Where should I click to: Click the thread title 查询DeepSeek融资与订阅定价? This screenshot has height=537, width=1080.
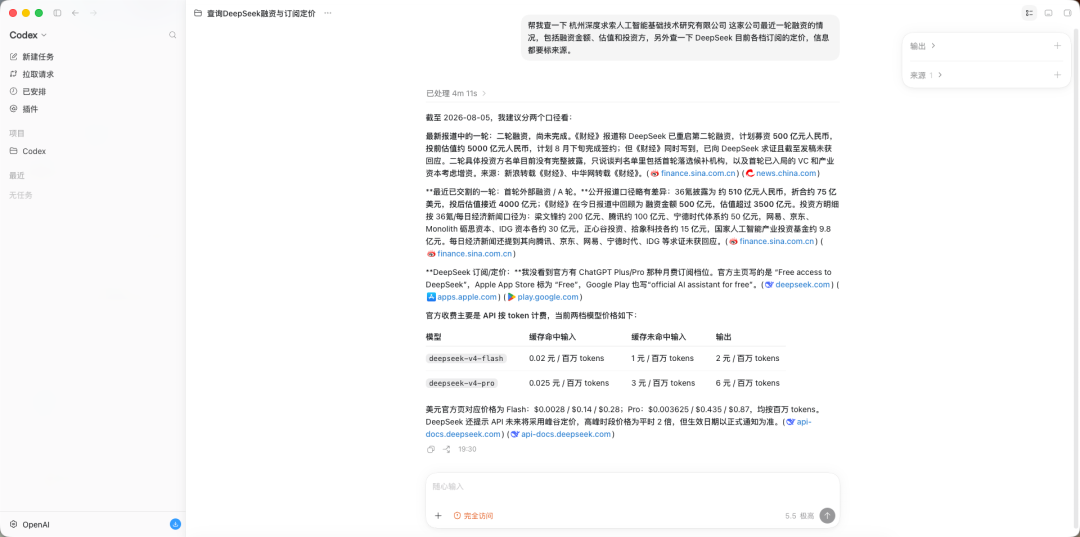(261, 13)
